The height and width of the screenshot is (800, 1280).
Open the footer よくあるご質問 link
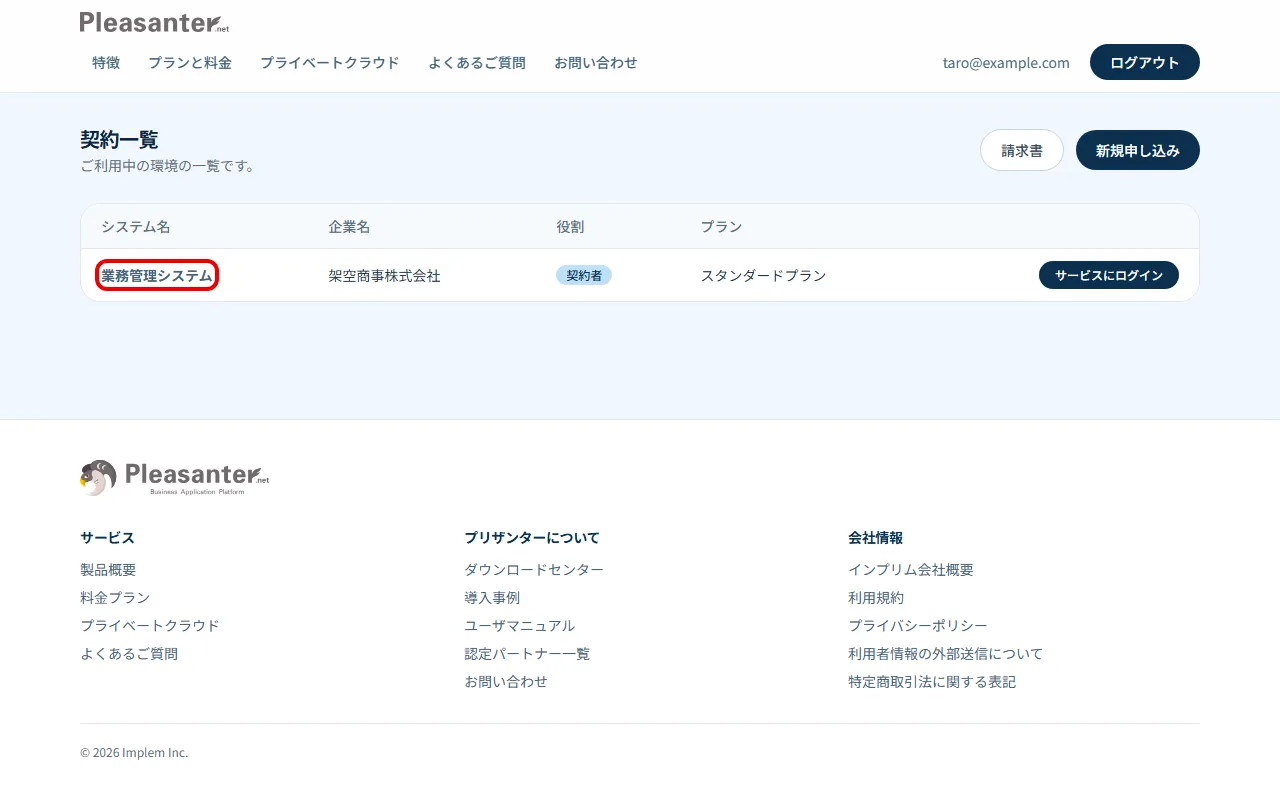(x=129, y=654)
